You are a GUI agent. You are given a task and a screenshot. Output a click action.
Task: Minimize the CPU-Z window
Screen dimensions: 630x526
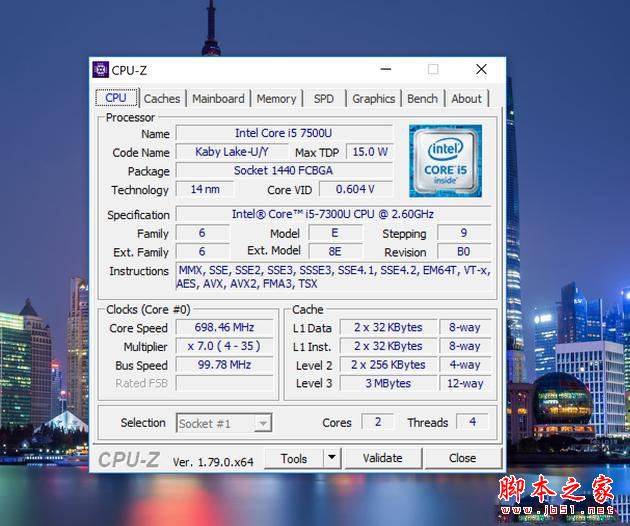386,69
